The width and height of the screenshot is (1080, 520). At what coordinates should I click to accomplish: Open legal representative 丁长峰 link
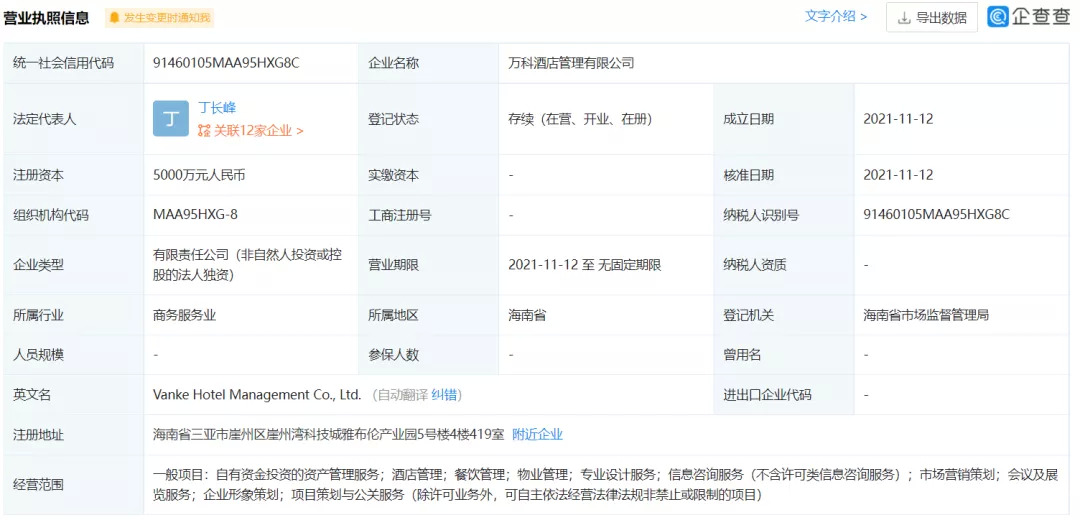(x=217, y=107)
